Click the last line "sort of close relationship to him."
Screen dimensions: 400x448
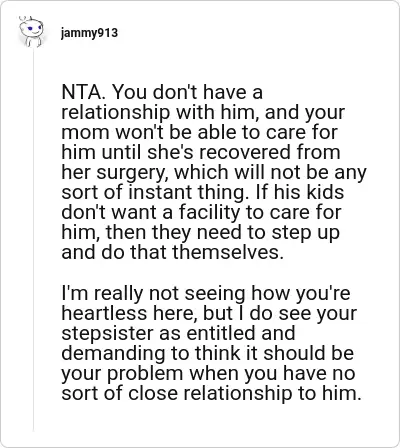click(x=211, y=393)
